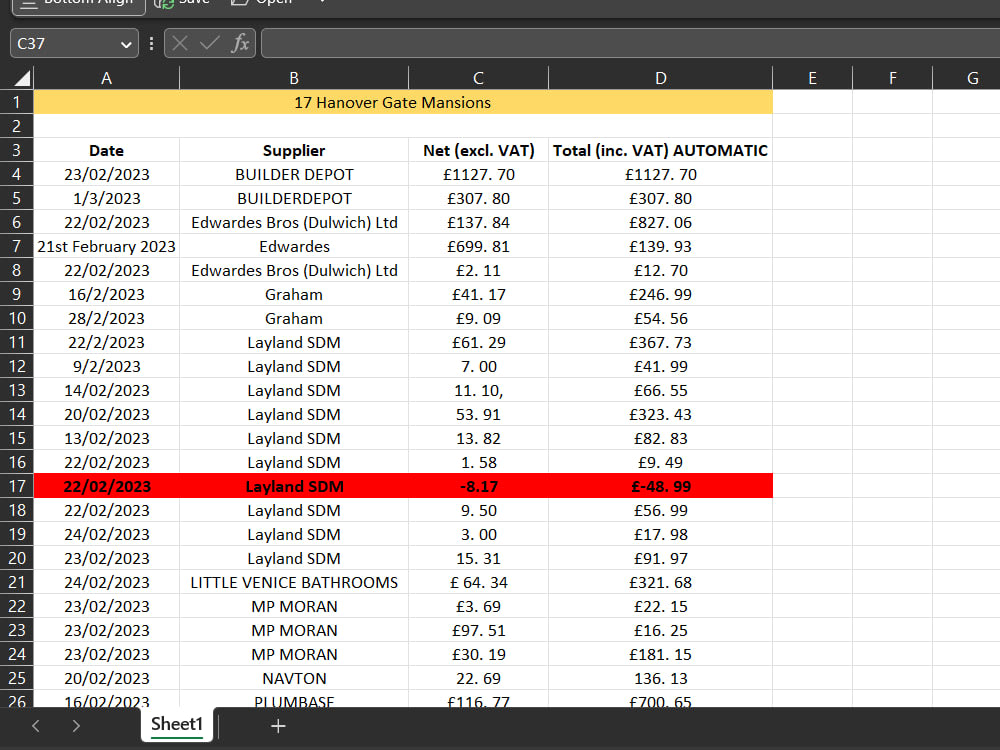Click the Bottom Align button
Image resolution: width=1000 pixels, height=750 pixels.
click(78, 5)
